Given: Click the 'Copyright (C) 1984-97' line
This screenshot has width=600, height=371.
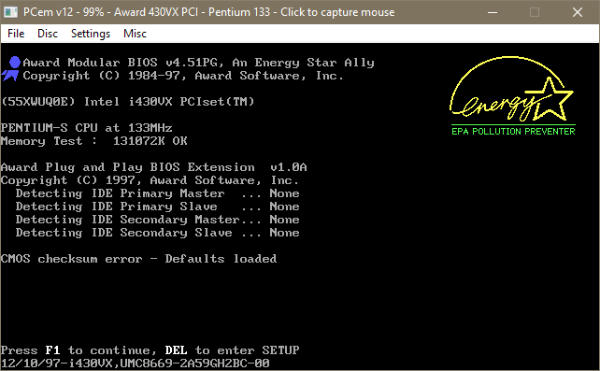Looking at the screenshot, I should tap(183, 76).
